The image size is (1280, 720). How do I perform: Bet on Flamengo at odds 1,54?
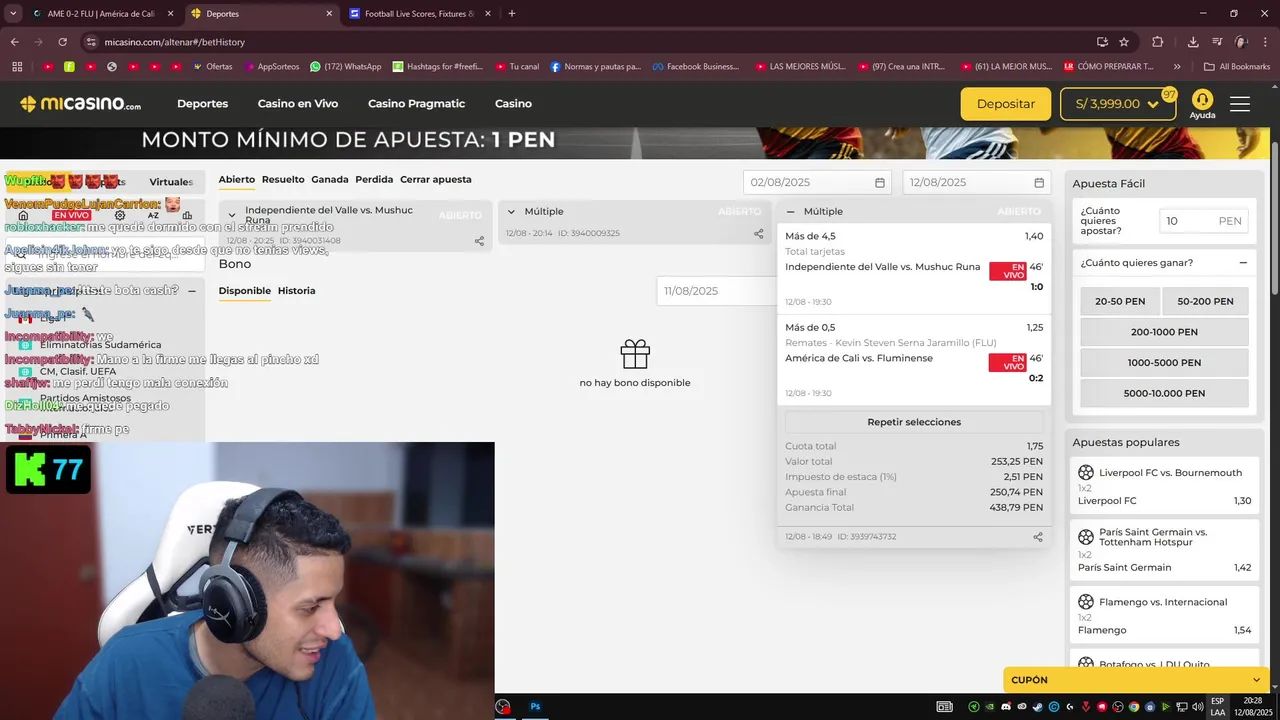click(x=1164, y=630)
